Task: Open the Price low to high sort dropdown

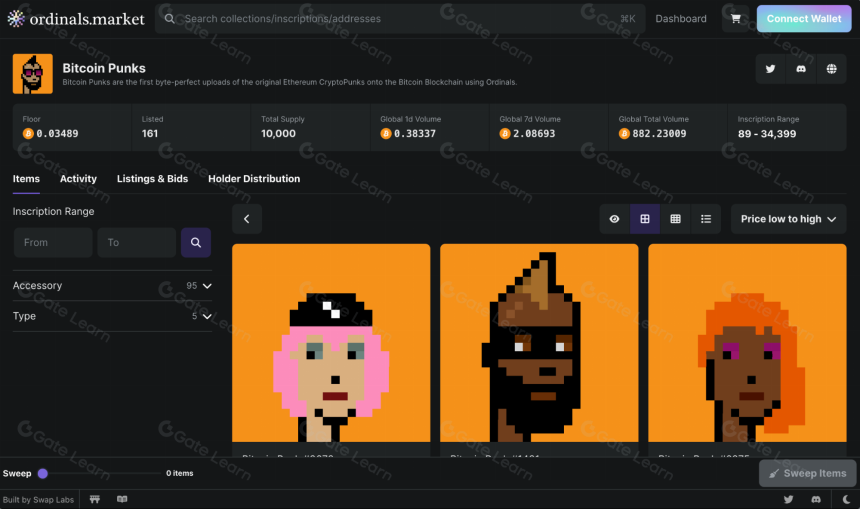Action: [788, 219]
